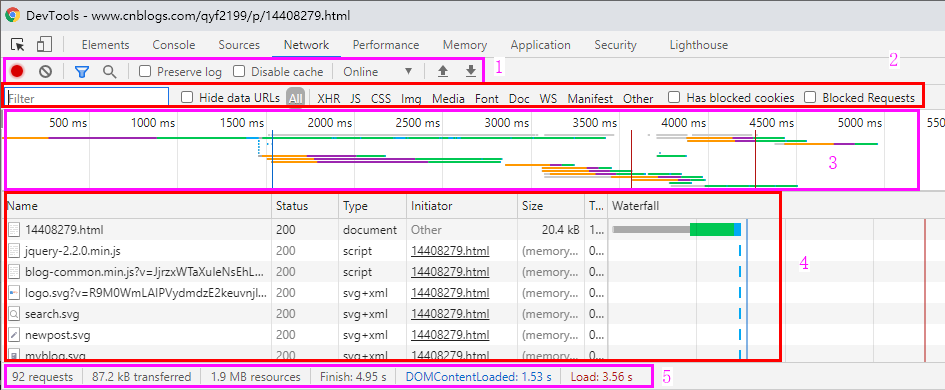Select the All filter type

(x=295, y=98)
